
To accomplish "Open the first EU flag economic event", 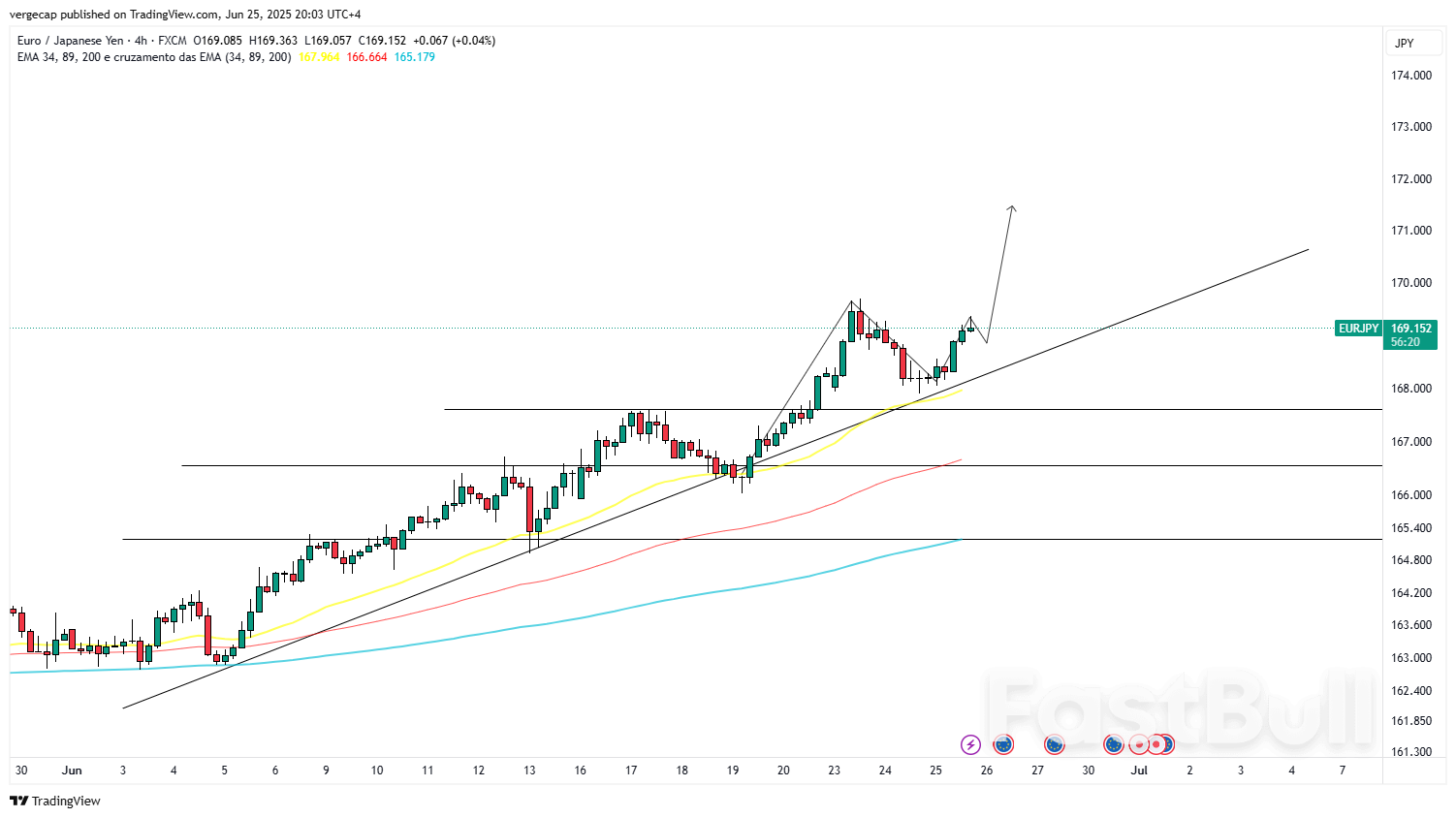I will click(x=1004, y=744).
